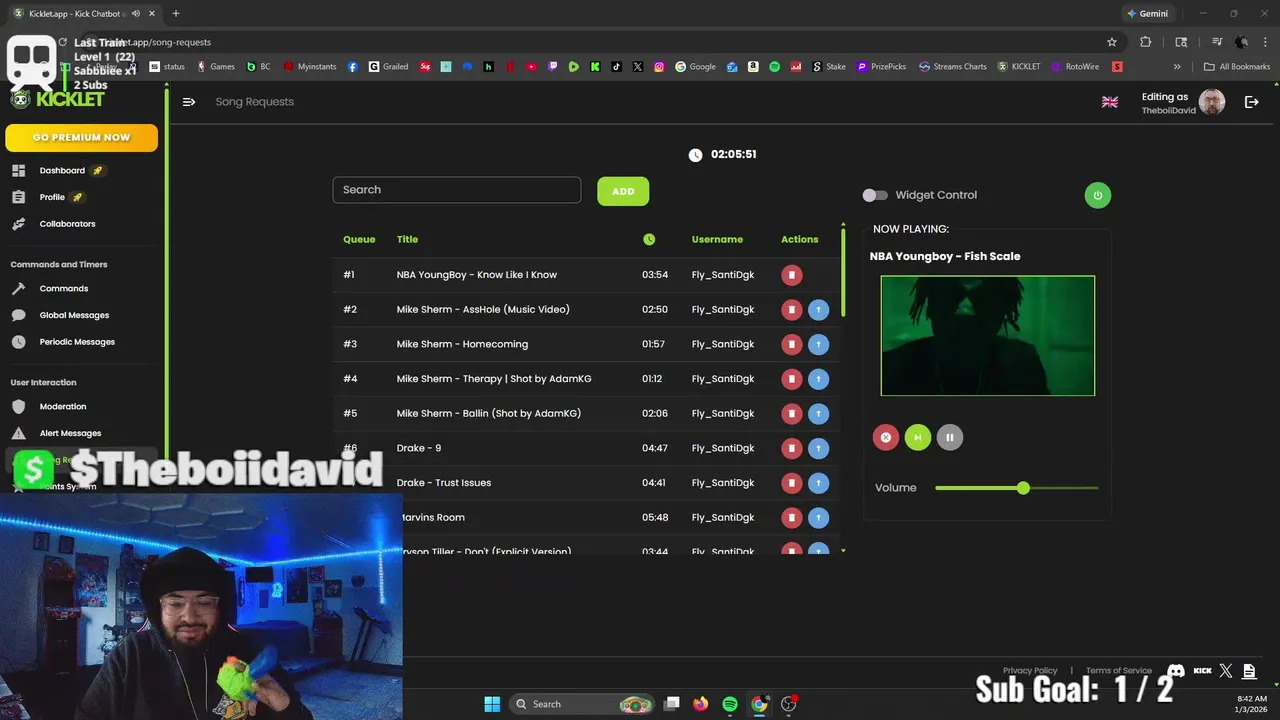This screenshot has height=720, width=1280.
Task: Sort by the Queue column header
Action: point(359,239)
